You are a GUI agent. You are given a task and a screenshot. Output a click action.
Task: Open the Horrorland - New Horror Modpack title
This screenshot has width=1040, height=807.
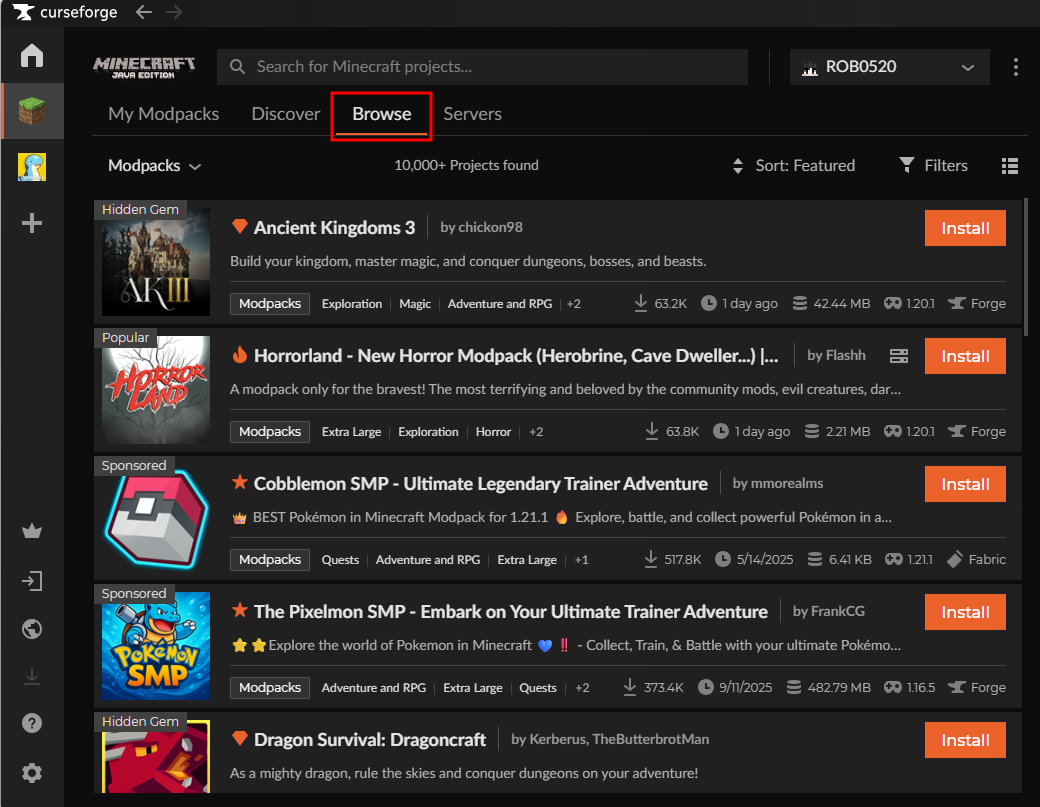tap(516, 355)
